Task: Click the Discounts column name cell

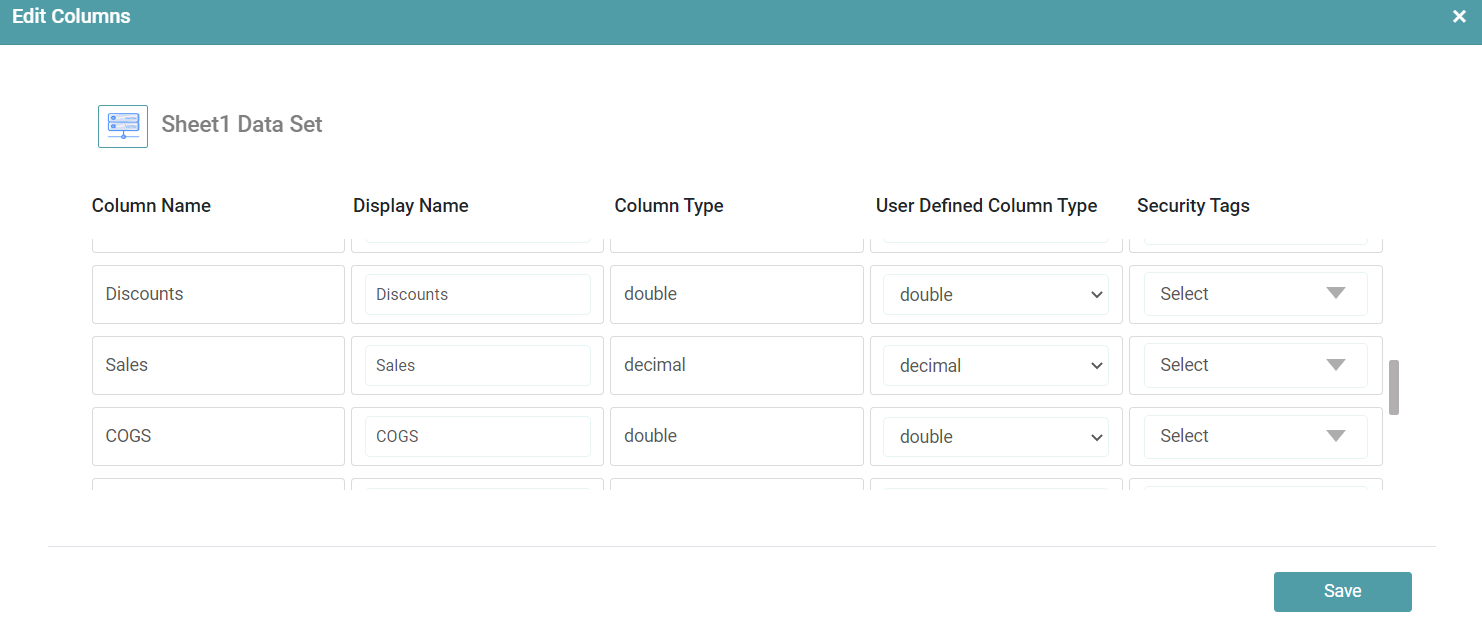Action: pos(218,294)
